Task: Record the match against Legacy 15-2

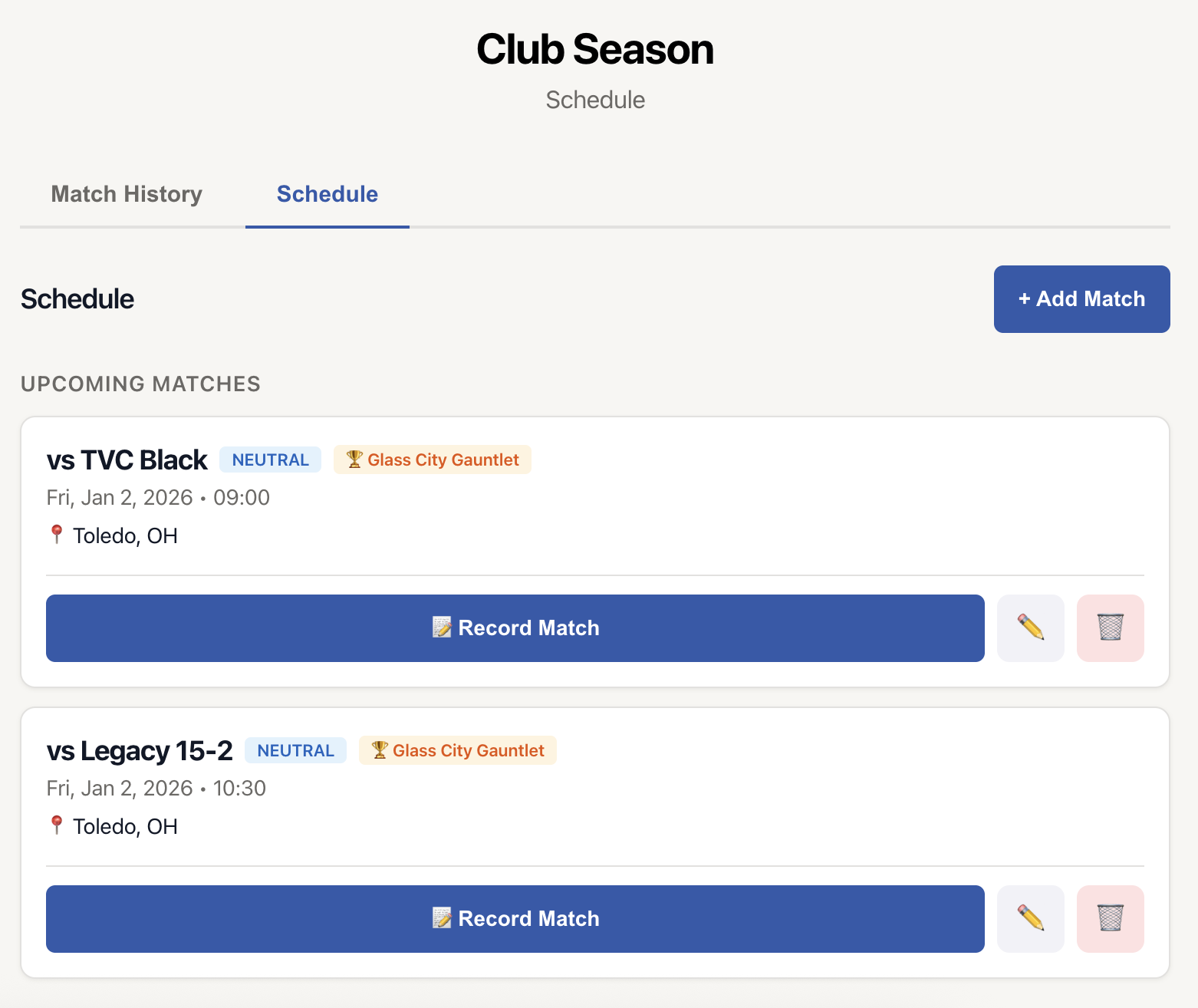Action: pyautogui.click(x=515, y=918)
